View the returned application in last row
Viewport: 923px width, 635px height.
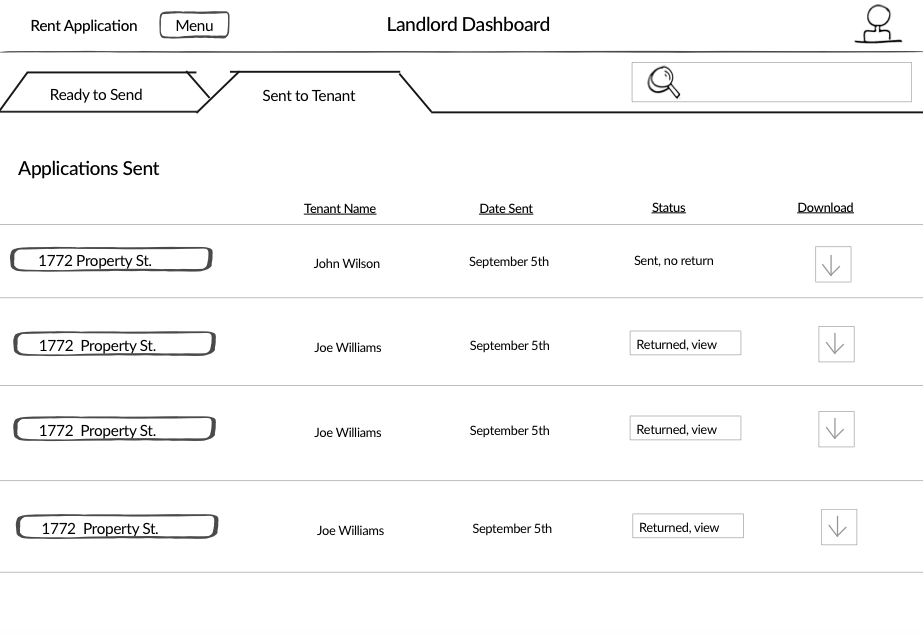tap(688, 526)
